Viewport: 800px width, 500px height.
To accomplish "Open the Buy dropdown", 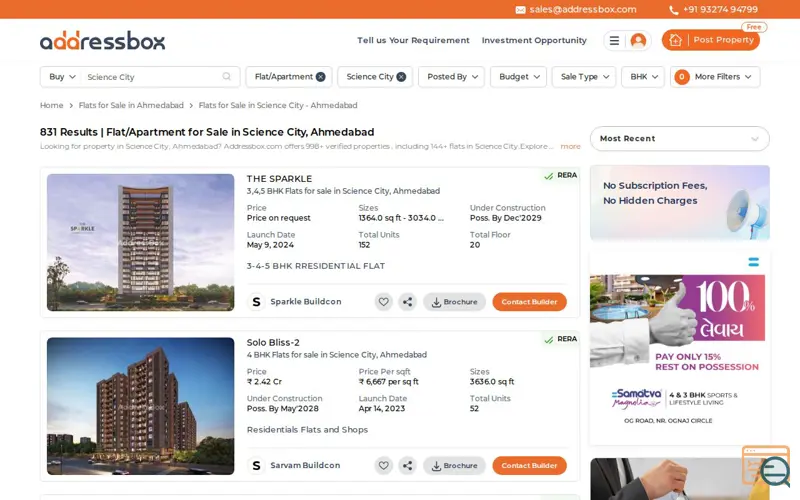I will 62,77.
